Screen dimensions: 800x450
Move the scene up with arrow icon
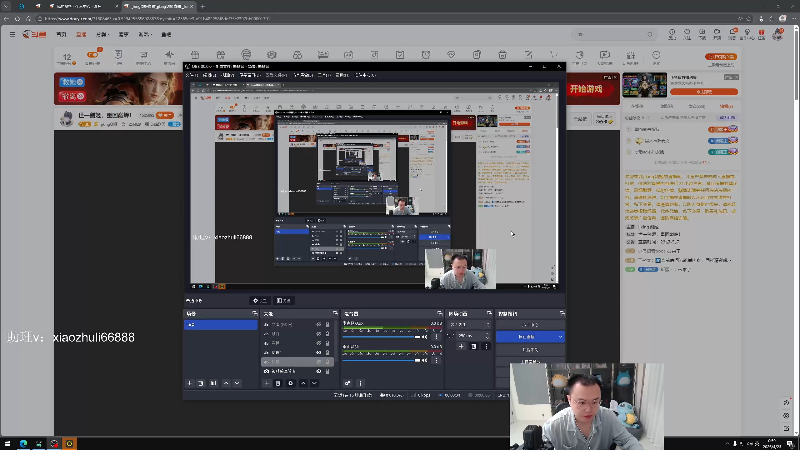pyautogui.click(x=226, y=383)
